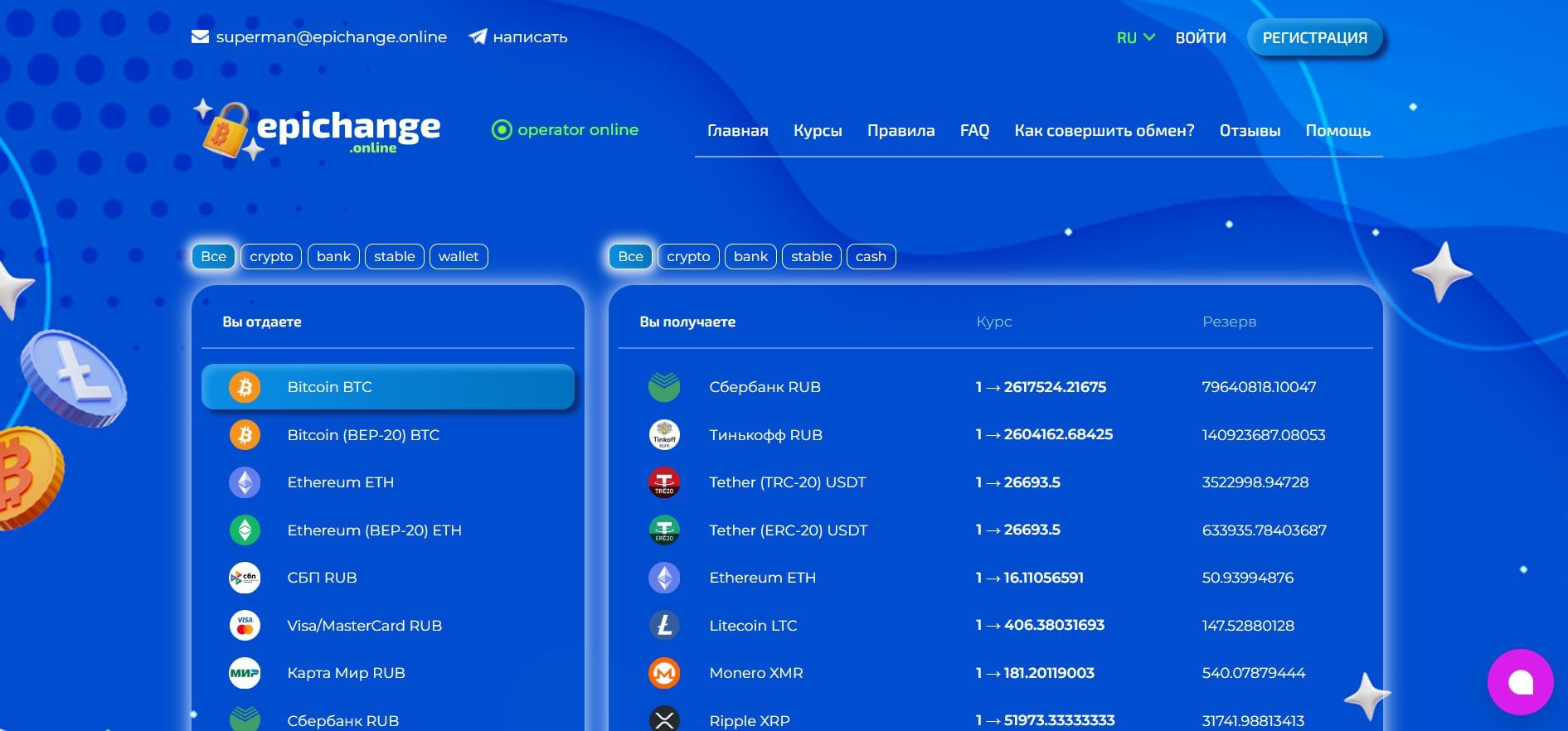The width and height of the screenshot is (1568, 731).
Task: Click the СБП RUB icon
Action: (x=245, y=578)
